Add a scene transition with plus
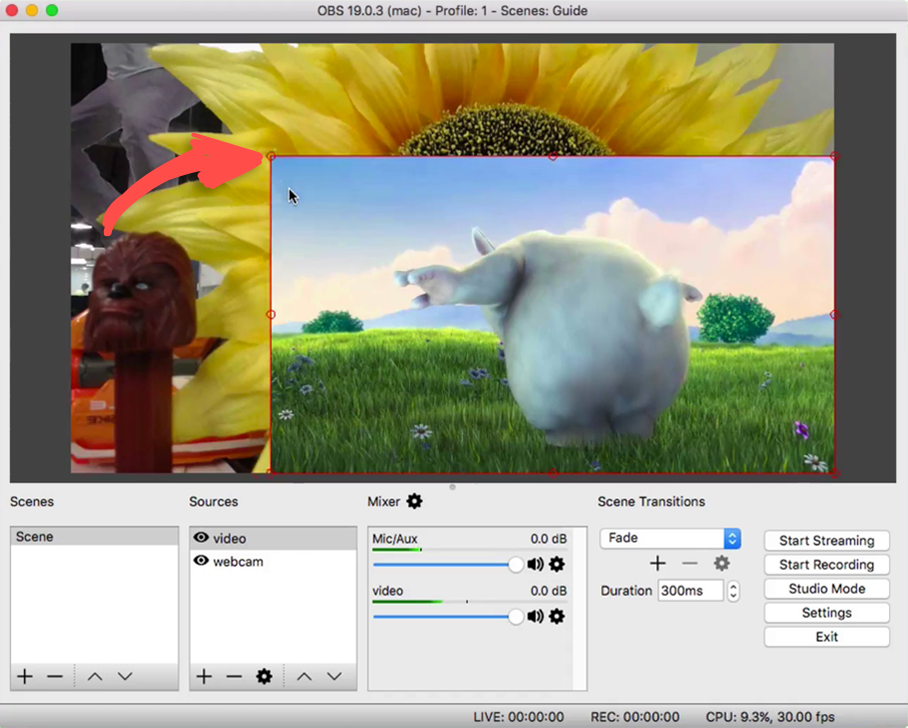 click(657, 564)
